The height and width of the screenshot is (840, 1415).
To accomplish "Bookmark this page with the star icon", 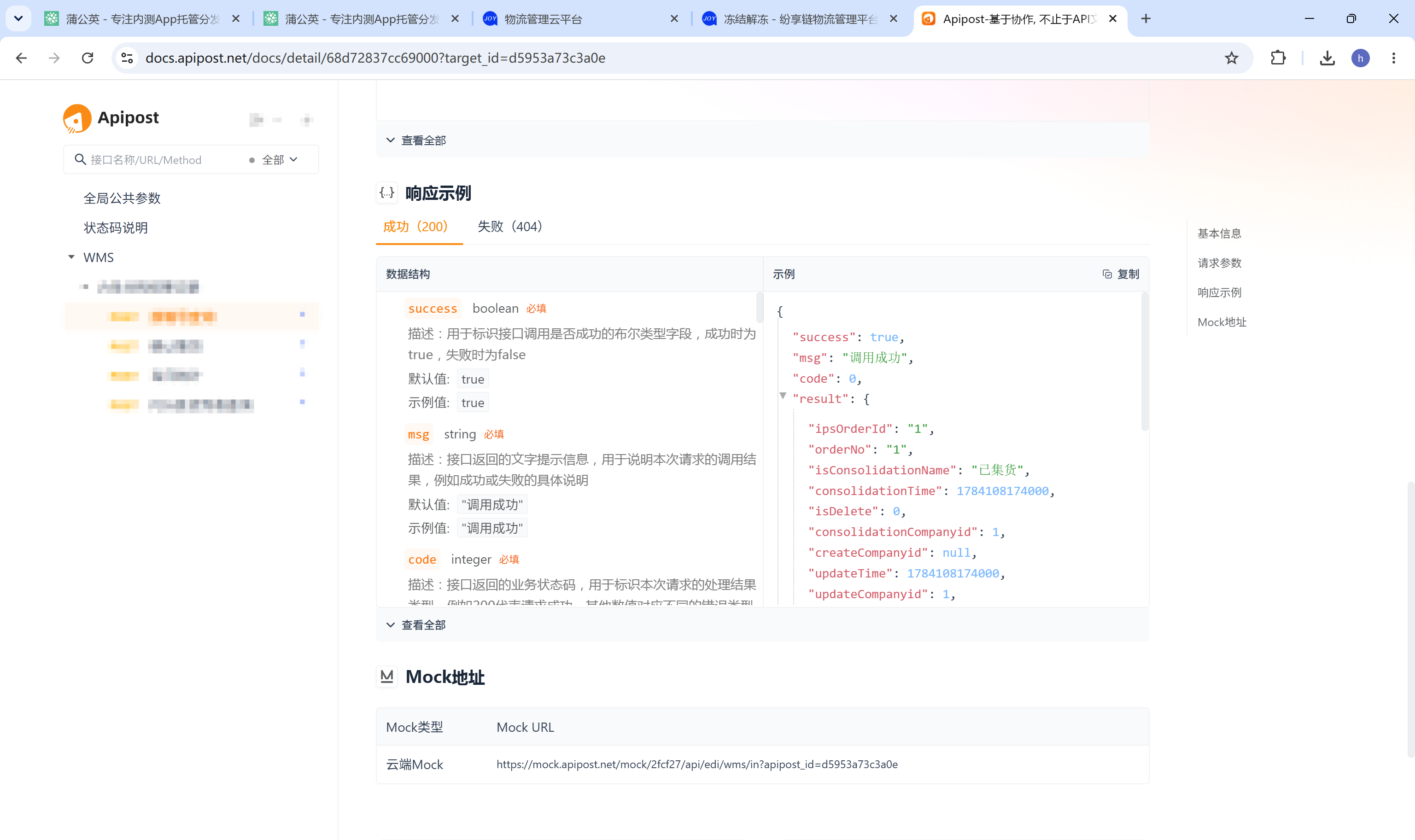I will (1232, 58).
